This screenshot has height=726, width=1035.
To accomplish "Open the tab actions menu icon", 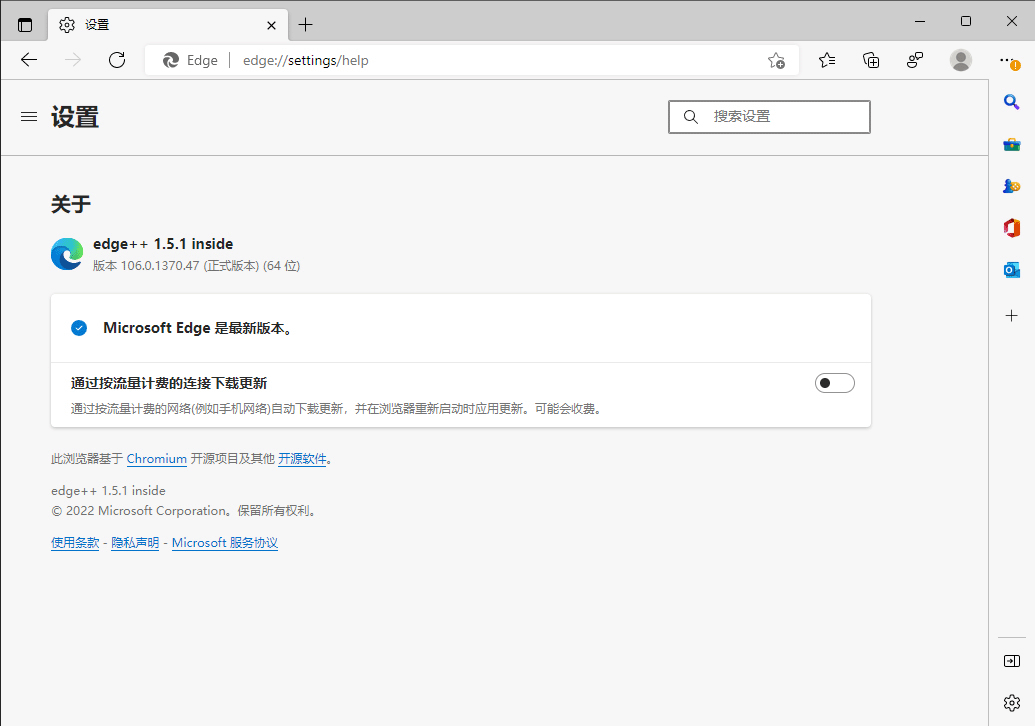I will pos(24,25).
